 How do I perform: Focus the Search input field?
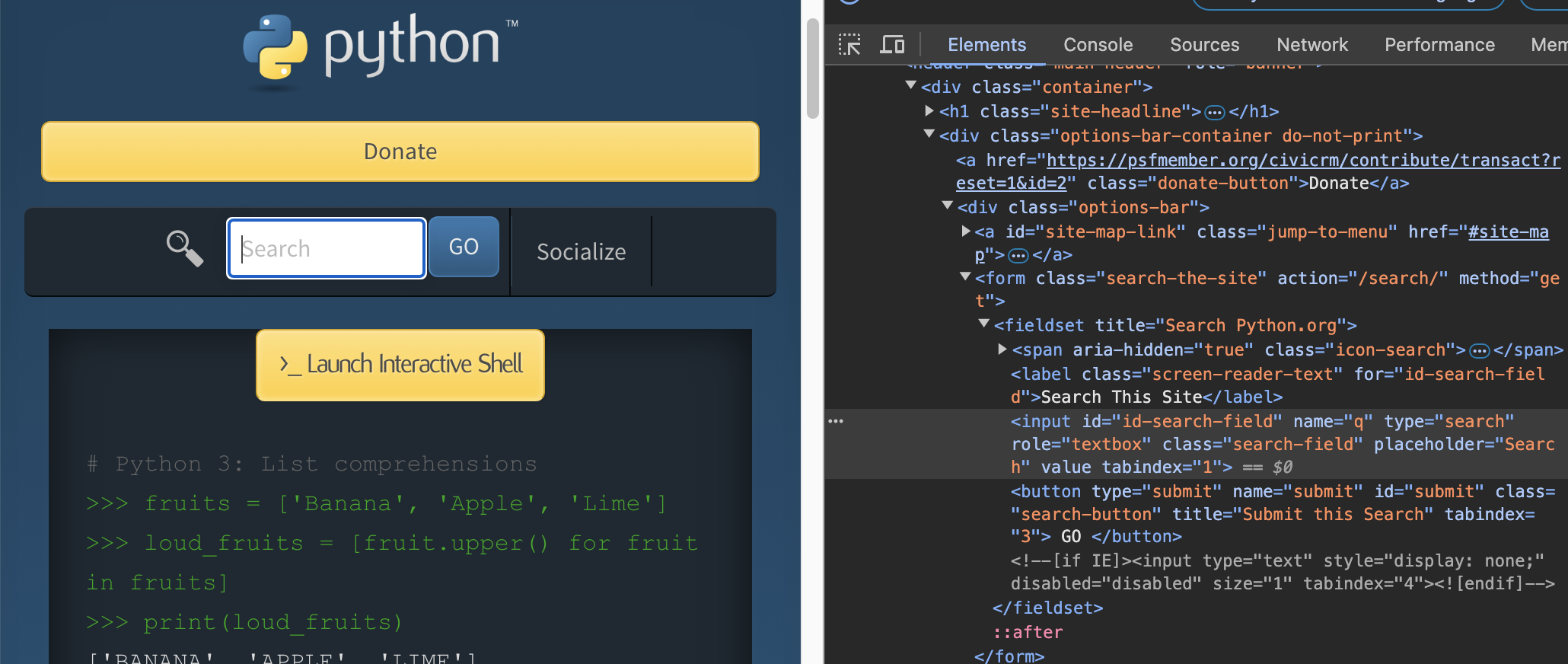327,248
